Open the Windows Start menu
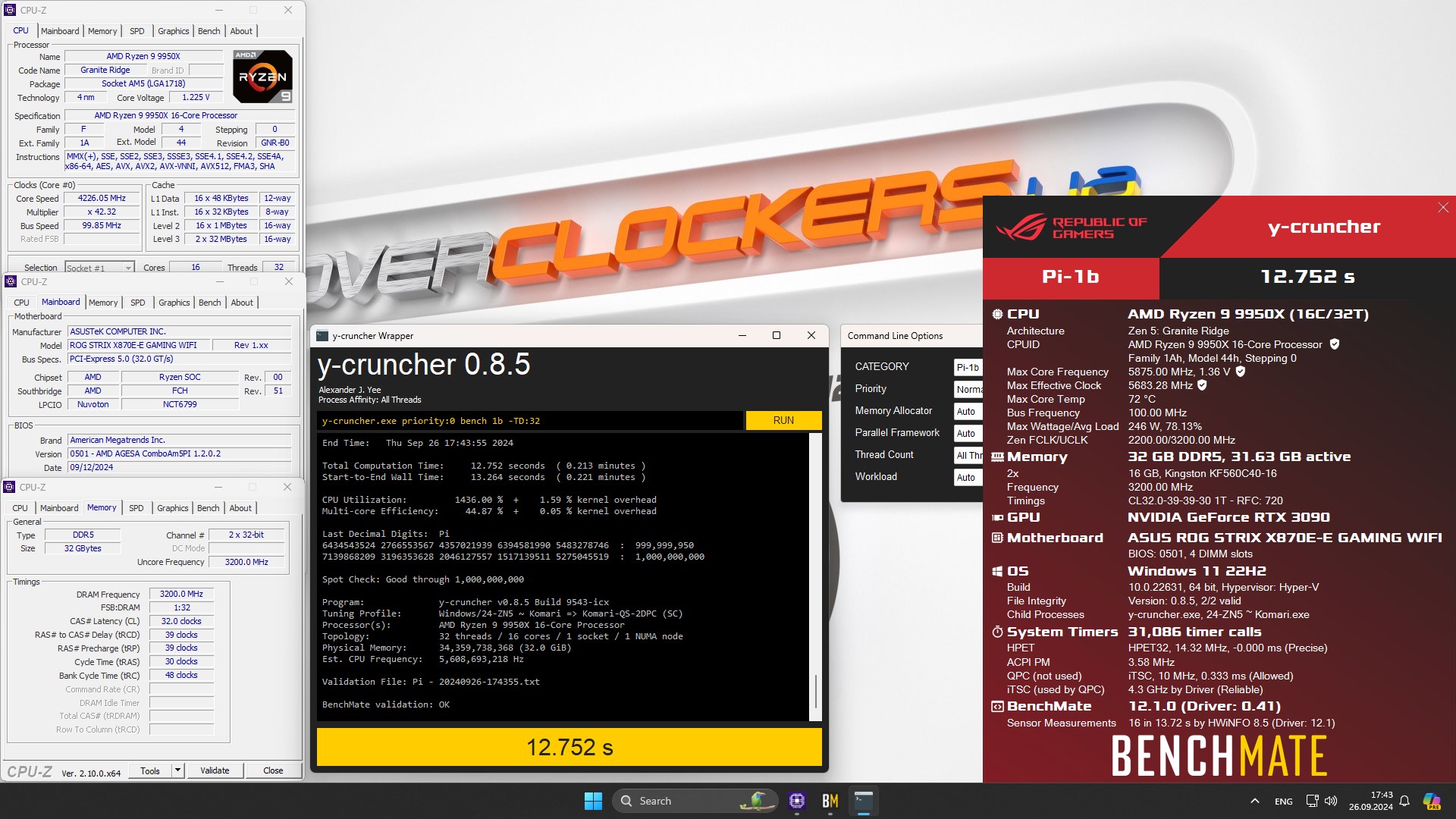This screenshot has height=819, width=1456. (593, 801)
